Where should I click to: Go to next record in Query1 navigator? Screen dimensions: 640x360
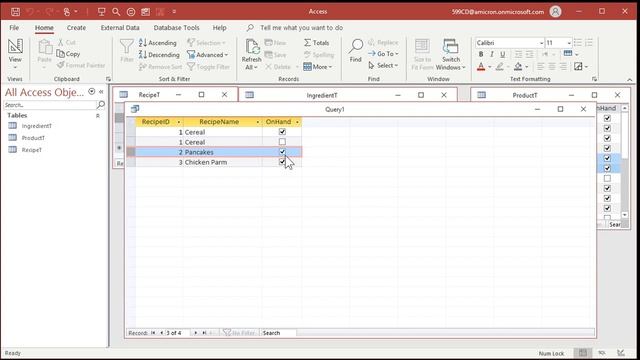click(196, 333)
